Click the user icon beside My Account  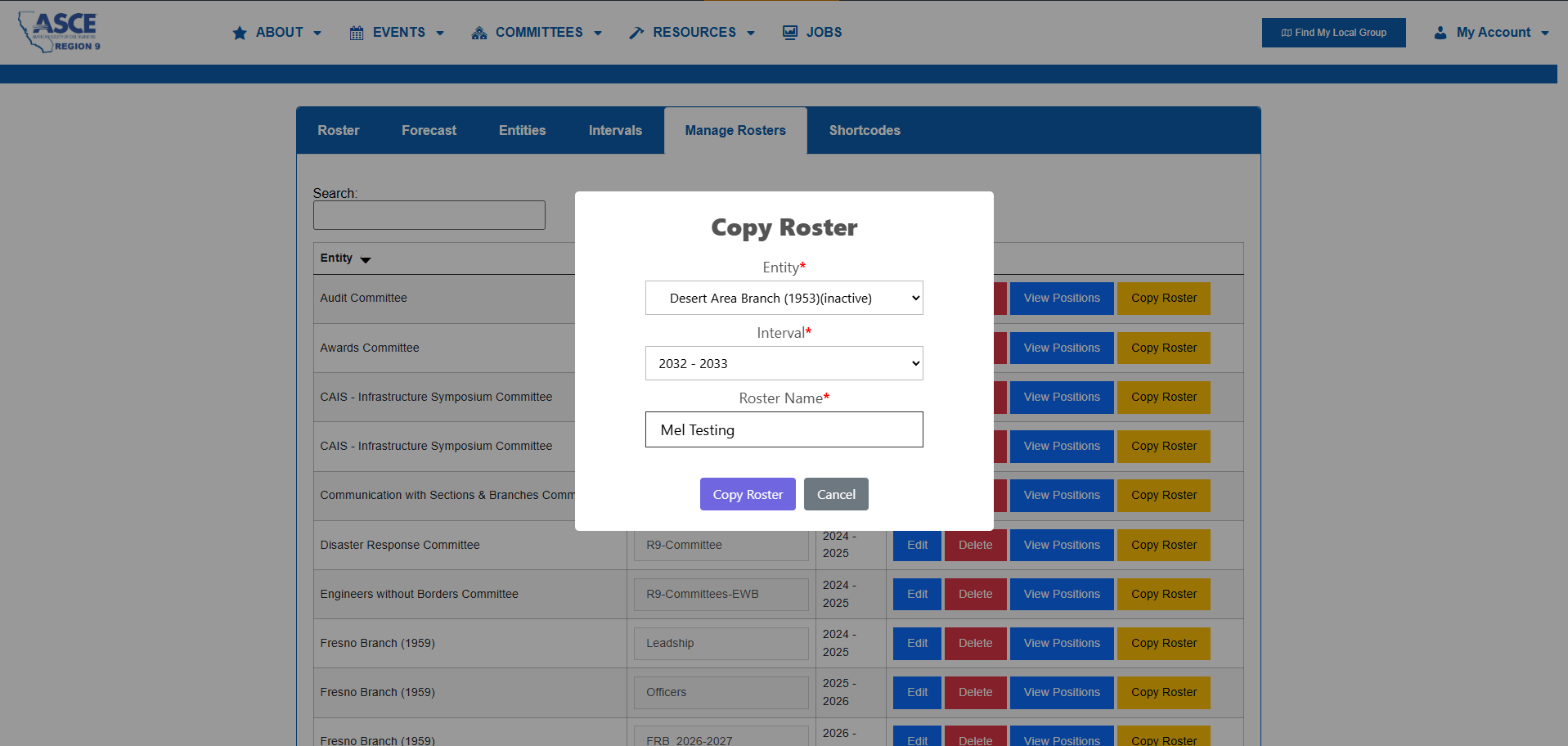[x=1440, y=33]
